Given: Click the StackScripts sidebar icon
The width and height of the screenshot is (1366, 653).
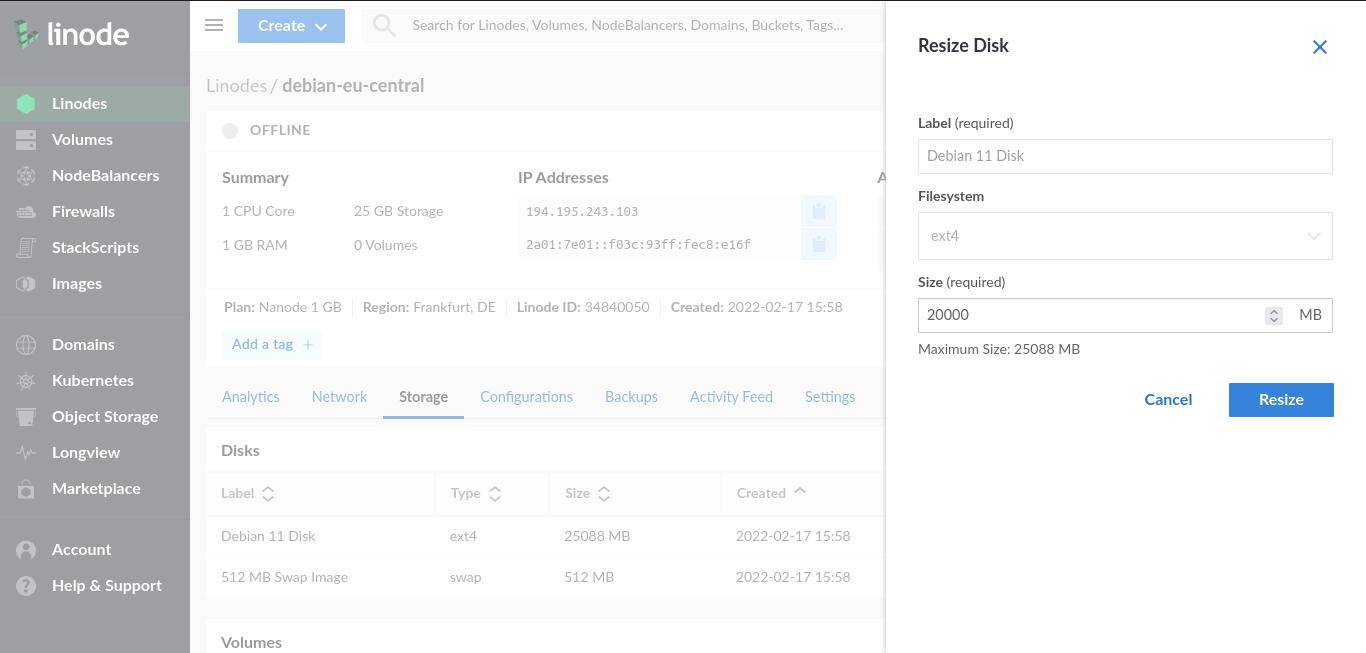Looking at the screenshot, I should click(26, 248).
